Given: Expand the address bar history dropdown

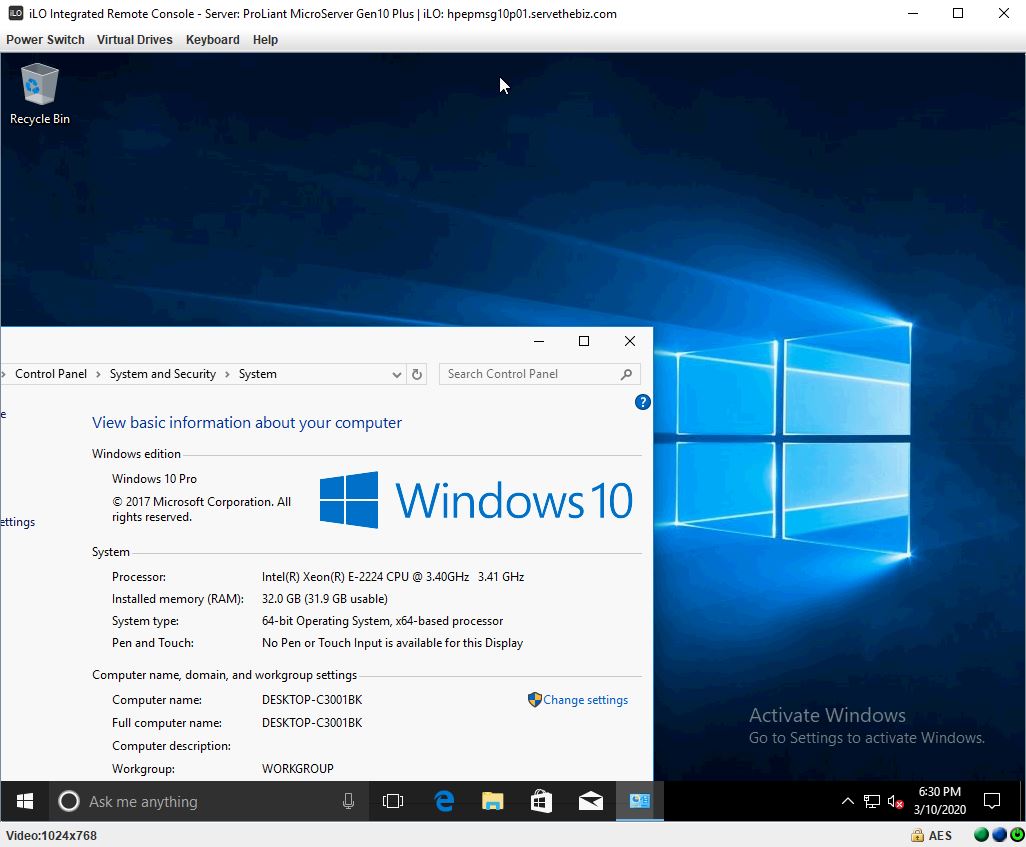Looking at the screenshot, I should (x=397, y=374).
